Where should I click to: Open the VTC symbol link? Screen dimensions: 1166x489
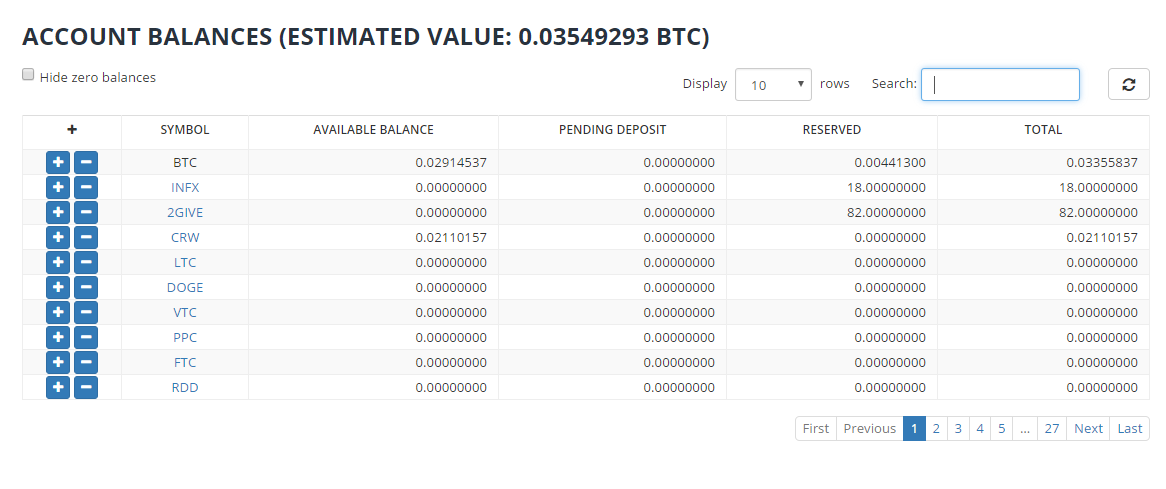click(x=185, y=313)
